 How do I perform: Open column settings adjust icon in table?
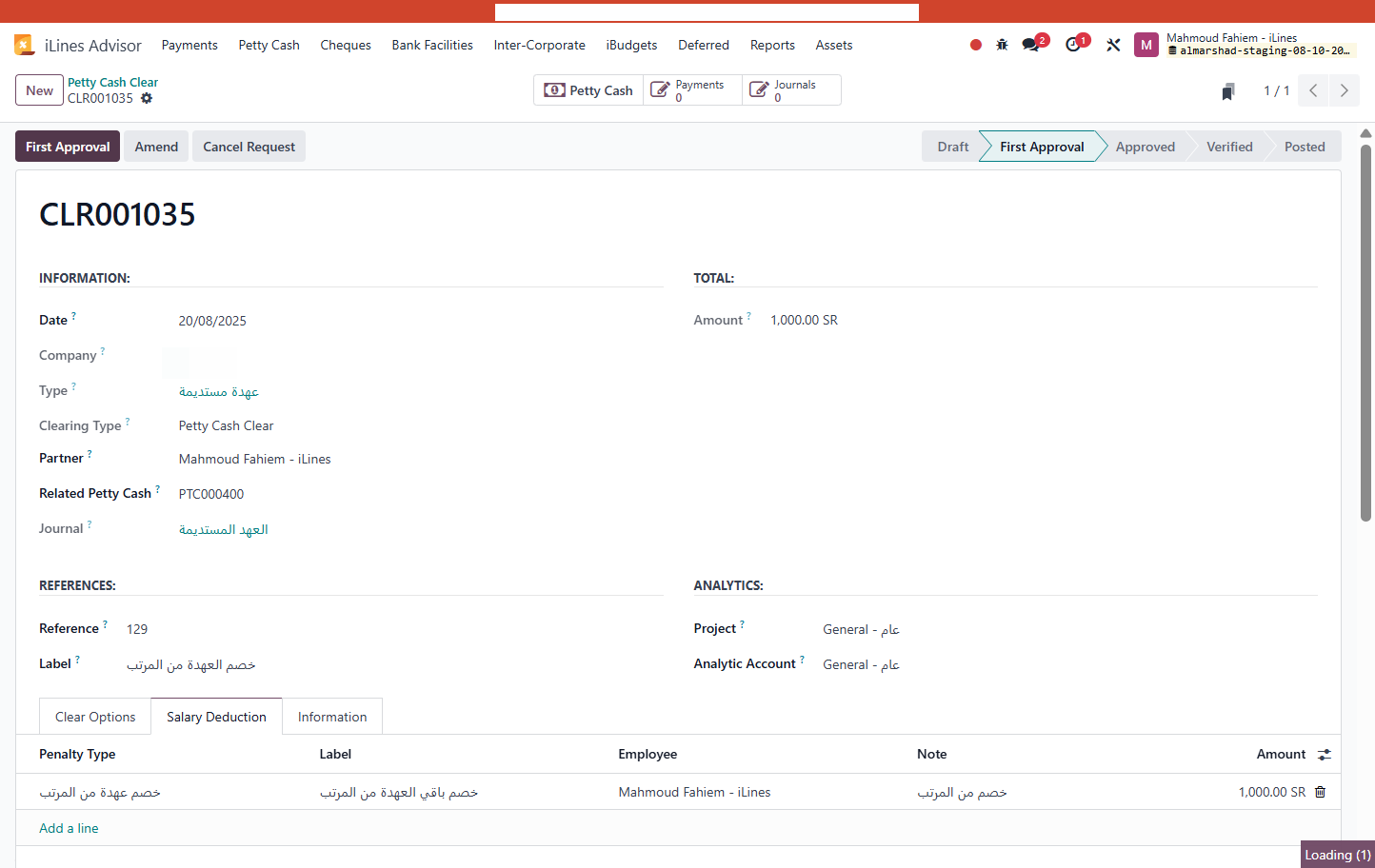[1325, 755]
